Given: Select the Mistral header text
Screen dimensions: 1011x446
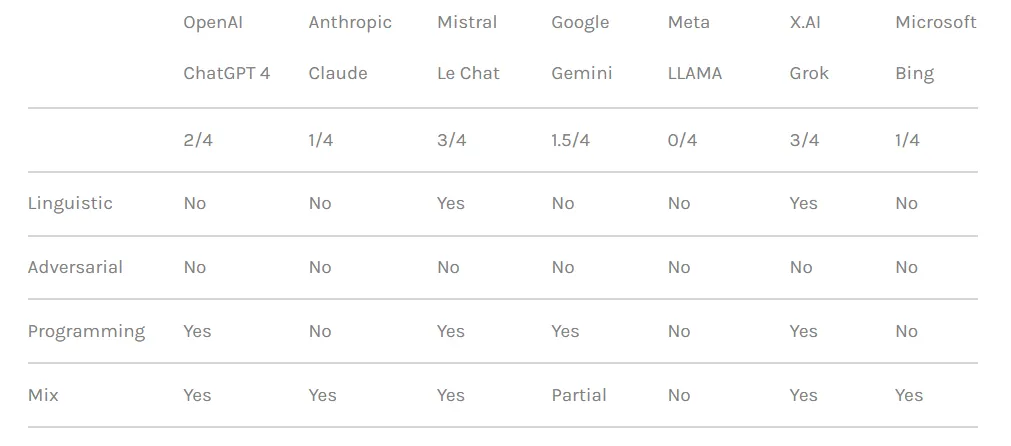Looking at the screenshot, I should [x=466, y=22].
